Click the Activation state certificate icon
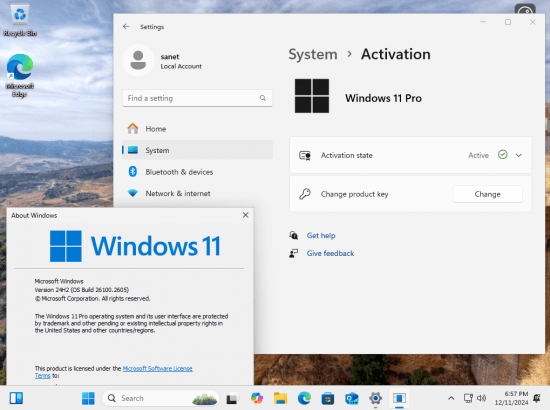 coord(305,155)
